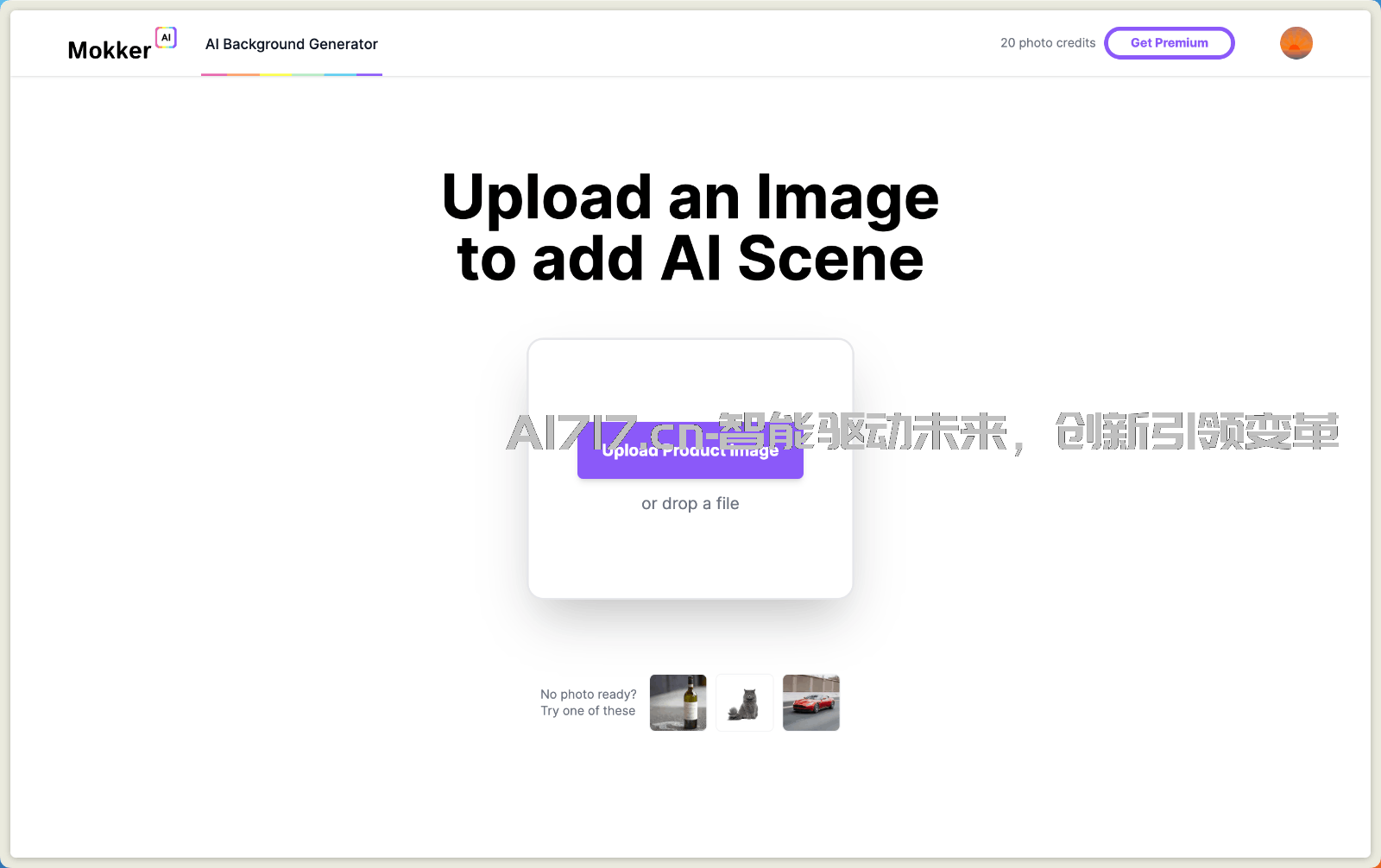Click the "Try one of these" text
The height and width of the screenshot is (868, 1381).
(x=588, y=711)
